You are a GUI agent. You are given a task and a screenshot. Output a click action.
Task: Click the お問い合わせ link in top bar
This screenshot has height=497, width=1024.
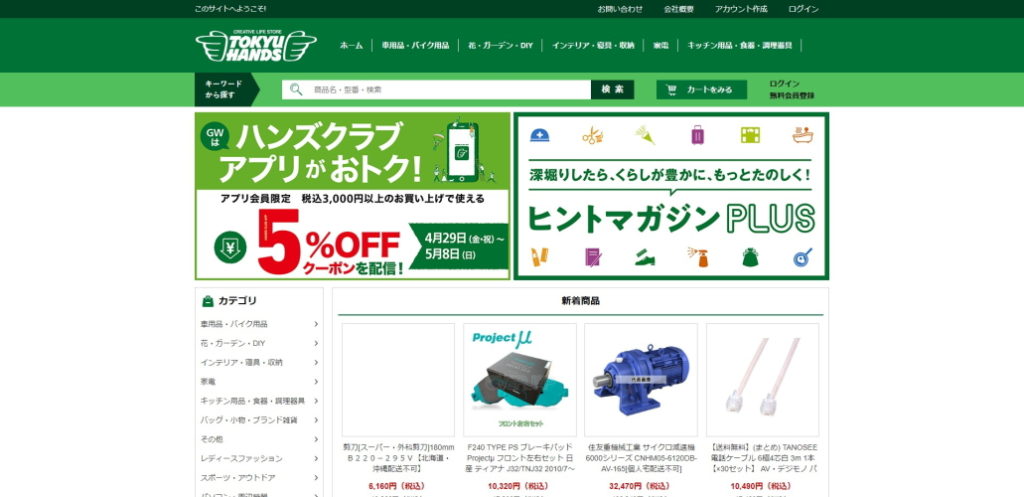(620, 9)
